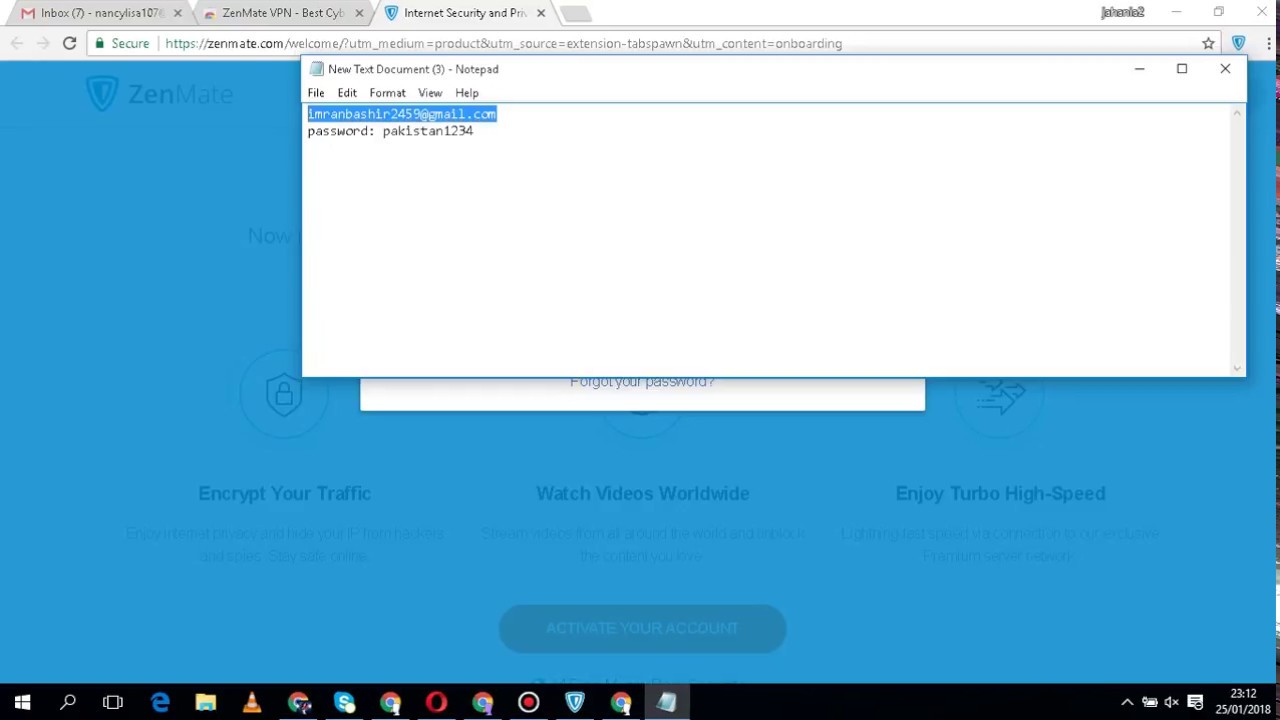
Task: Close the ZenMate VPN tab
Action: [x=359, y=13]
